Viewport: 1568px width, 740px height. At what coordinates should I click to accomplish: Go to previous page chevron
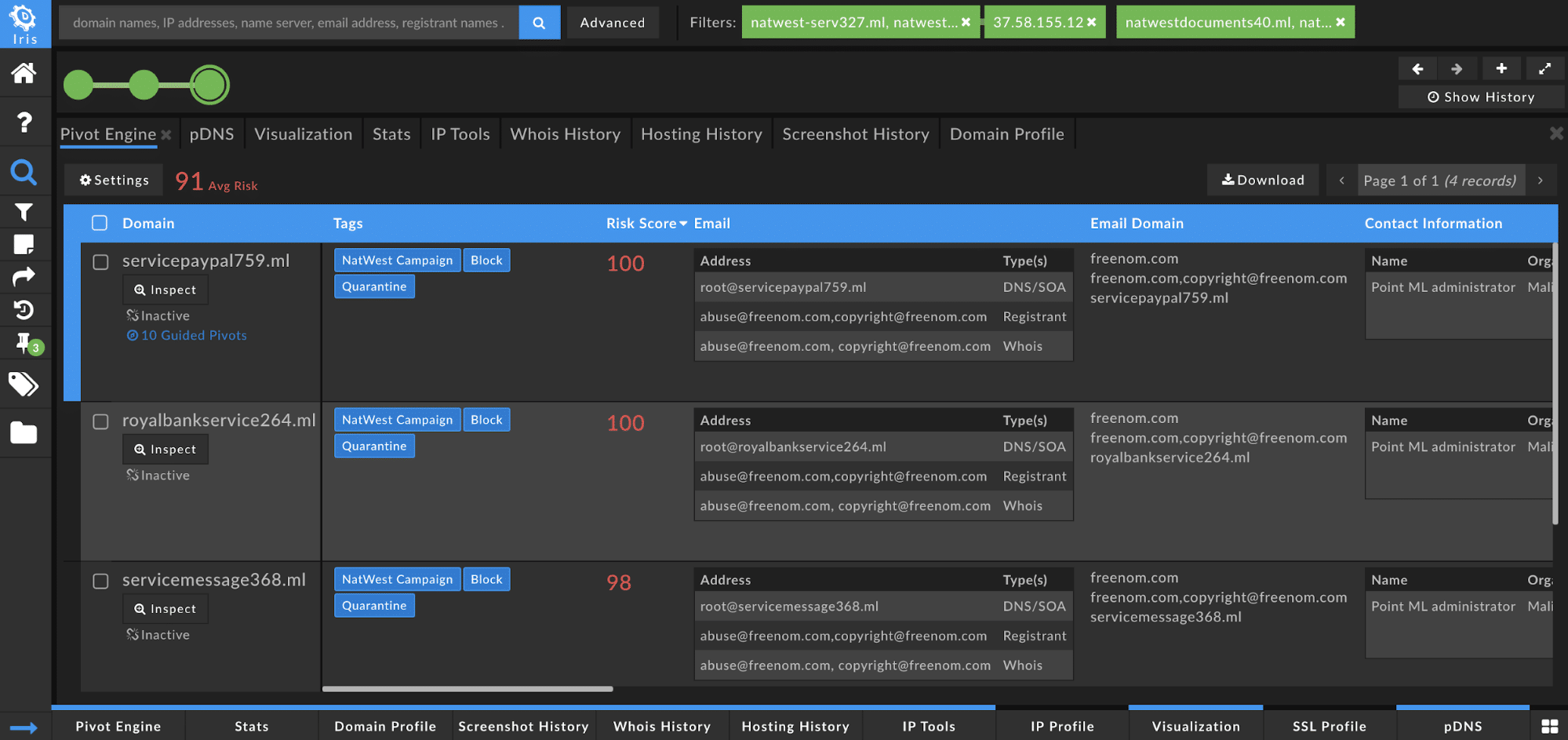(x=1341, y=180)
